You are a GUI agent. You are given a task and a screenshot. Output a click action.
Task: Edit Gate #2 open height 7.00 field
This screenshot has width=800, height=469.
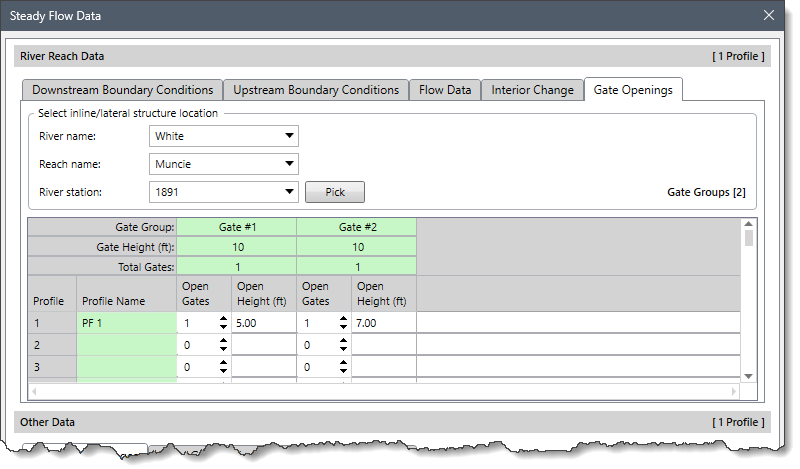pos(383,324)
